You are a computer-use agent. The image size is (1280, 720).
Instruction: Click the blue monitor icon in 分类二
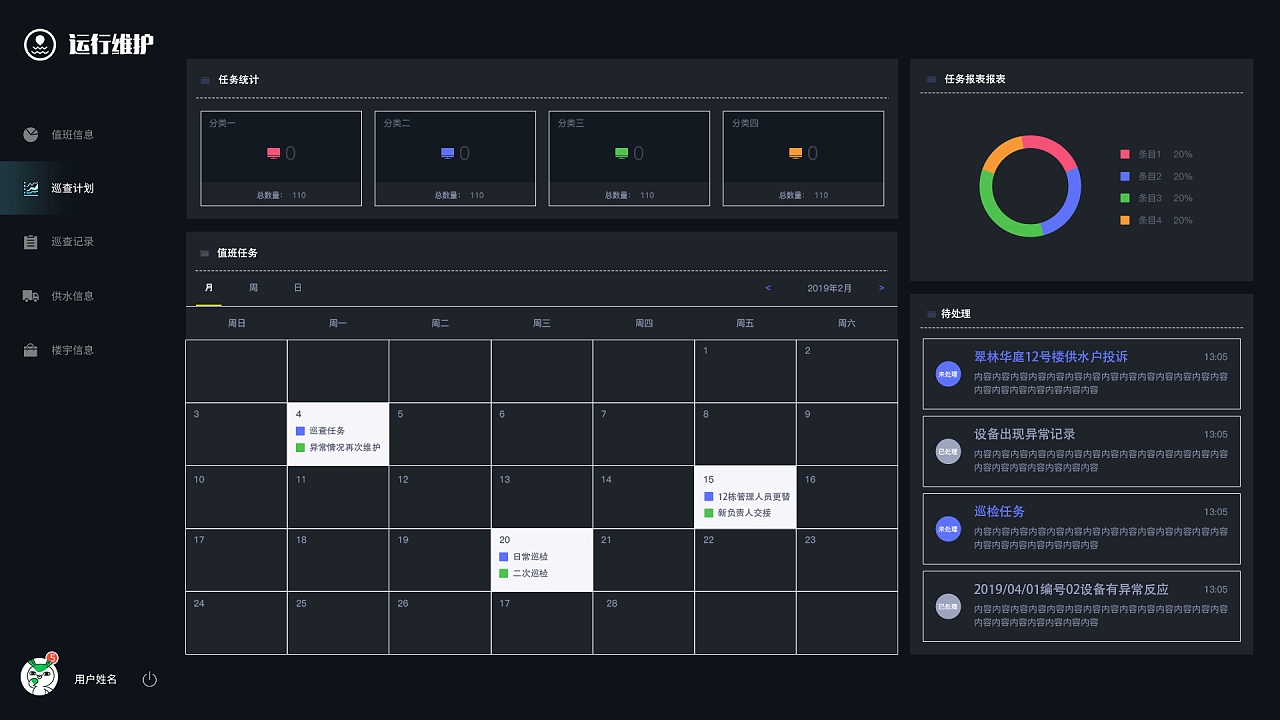(x=448, y=153)
